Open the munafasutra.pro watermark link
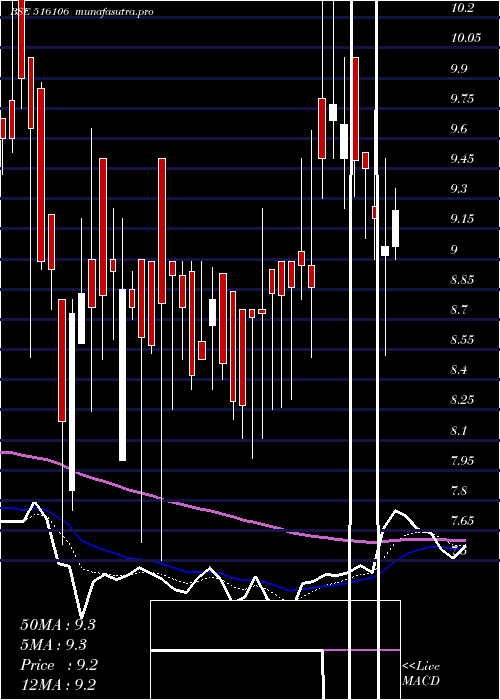Viewport: 500px width, 700px height. click(x=115, y=12)
